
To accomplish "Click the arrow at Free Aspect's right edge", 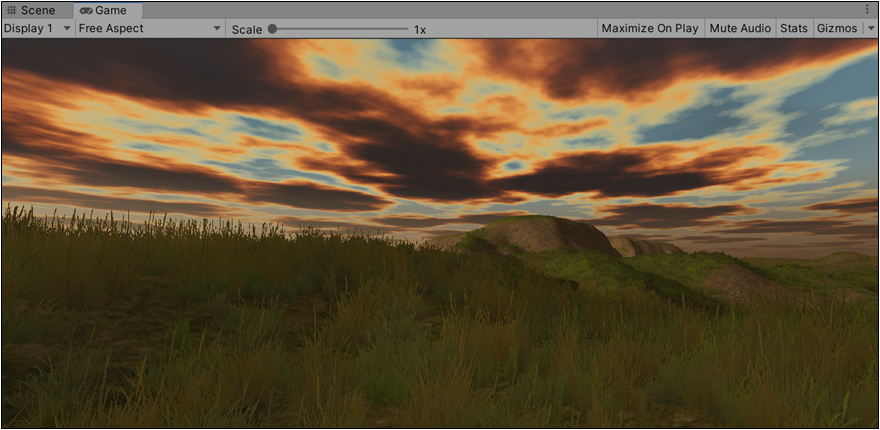I will tap(217, 28).
